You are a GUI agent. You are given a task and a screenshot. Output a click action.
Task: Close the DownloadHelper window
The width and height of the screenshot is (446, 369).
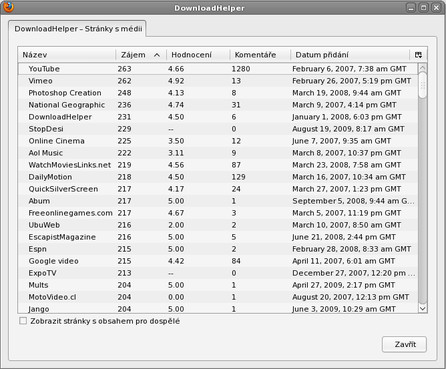(x=436, y=8)
